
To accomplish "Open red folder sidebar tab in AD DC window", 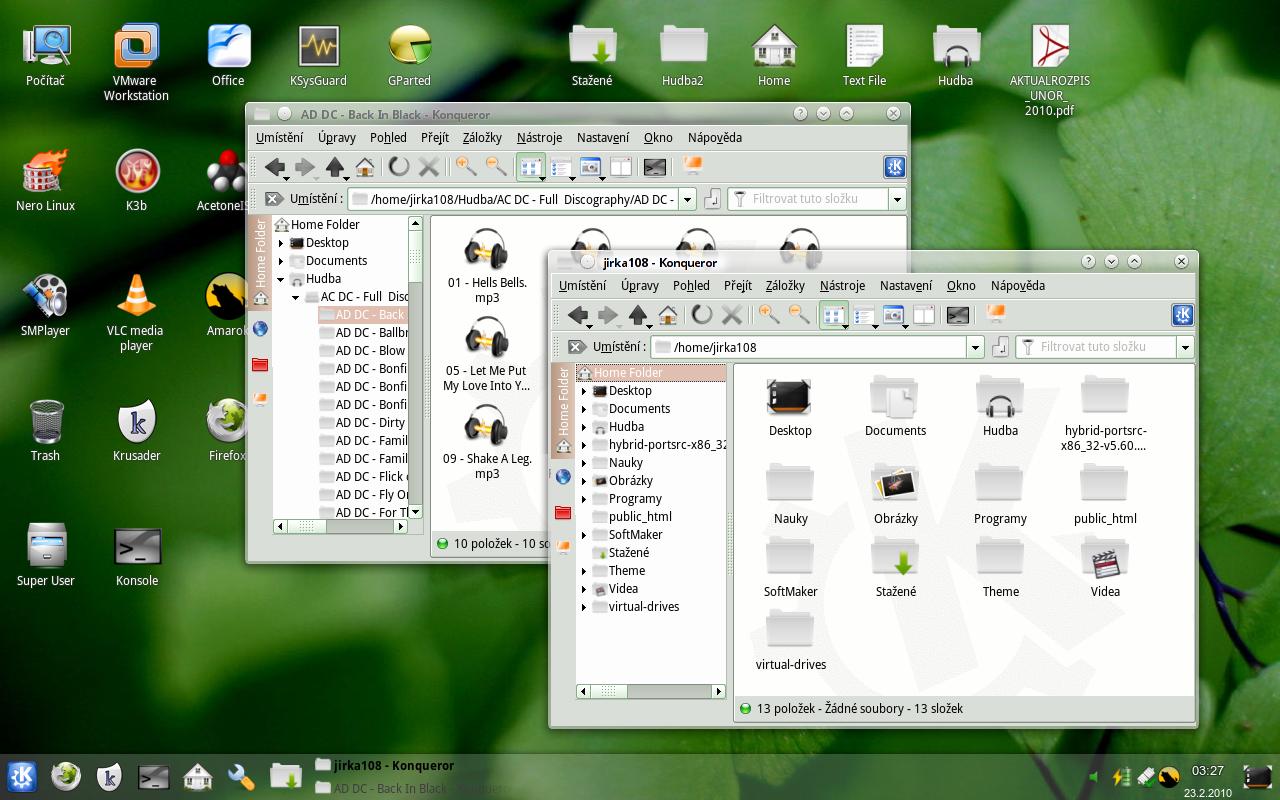I will point(260,364).
